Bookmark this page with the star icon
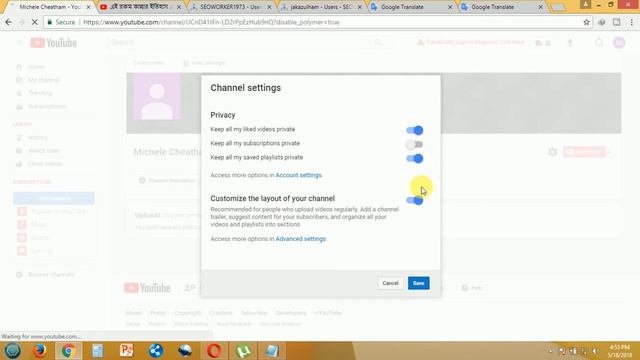Screen dimensions: 640x360 click(x=587, y=22)
